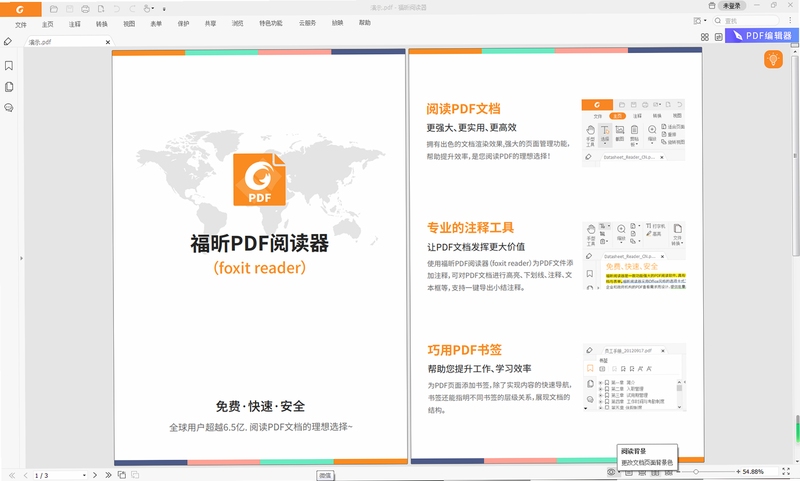
Task: Click the orange Foxit logo button
Action: [x=20, y=9]
